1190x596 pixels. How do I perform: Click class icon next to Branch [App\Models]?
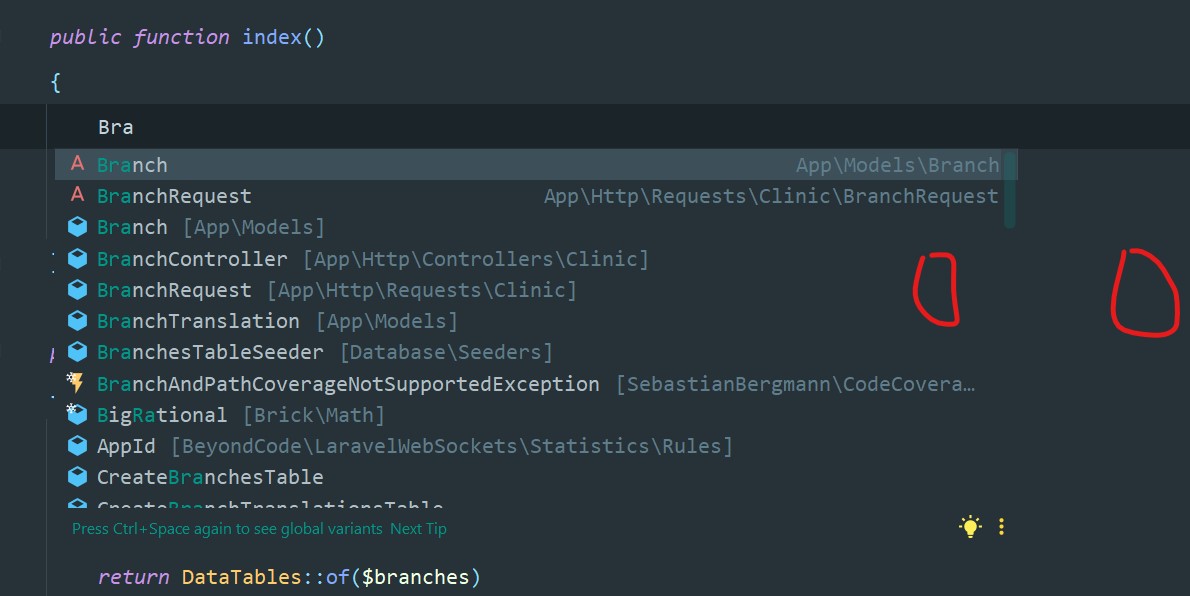click(77, 226)
